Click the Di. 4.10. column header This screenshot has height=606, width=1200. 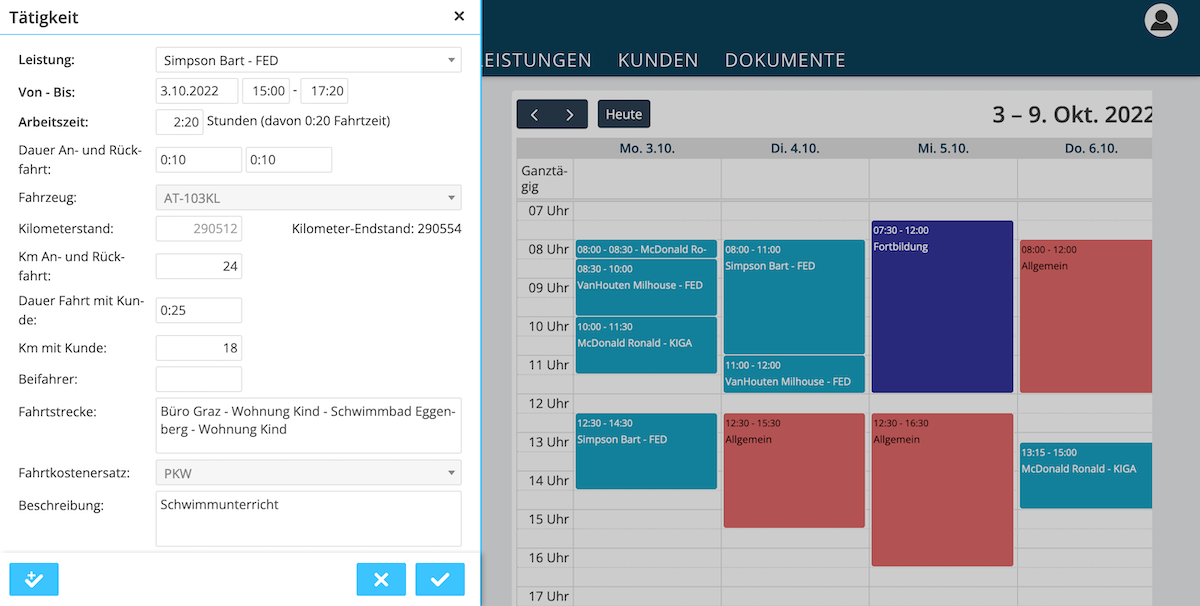[x=795, y=149]
